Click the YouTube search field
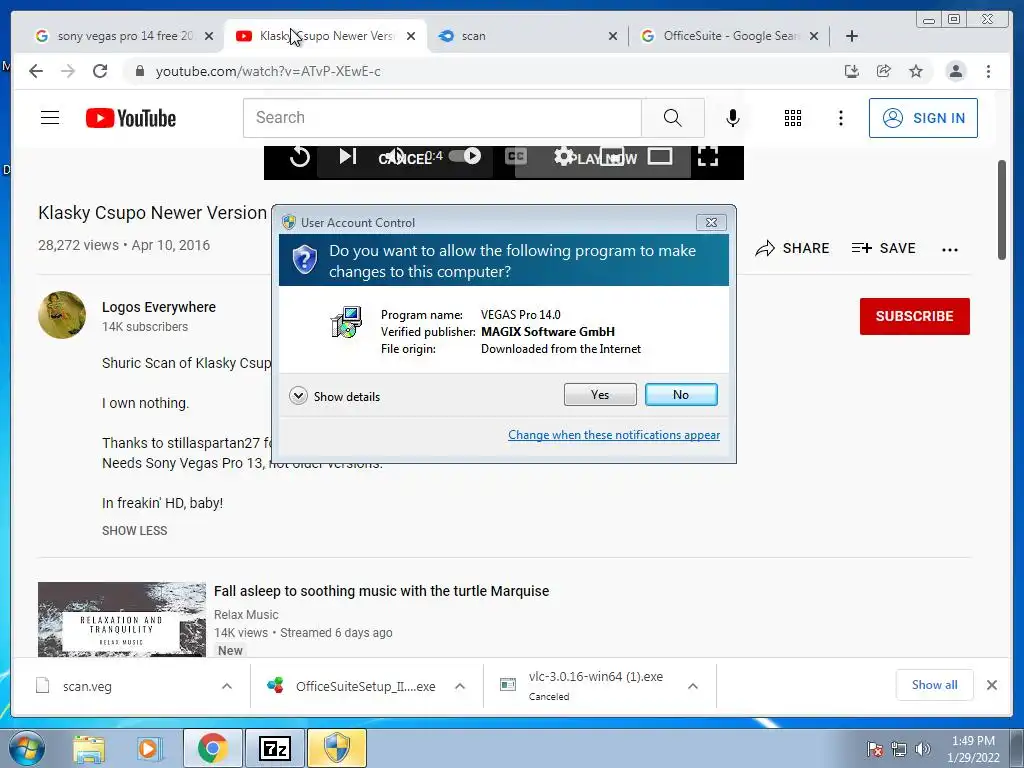Viewport: 1024px width, 768px height. point(442,118)
